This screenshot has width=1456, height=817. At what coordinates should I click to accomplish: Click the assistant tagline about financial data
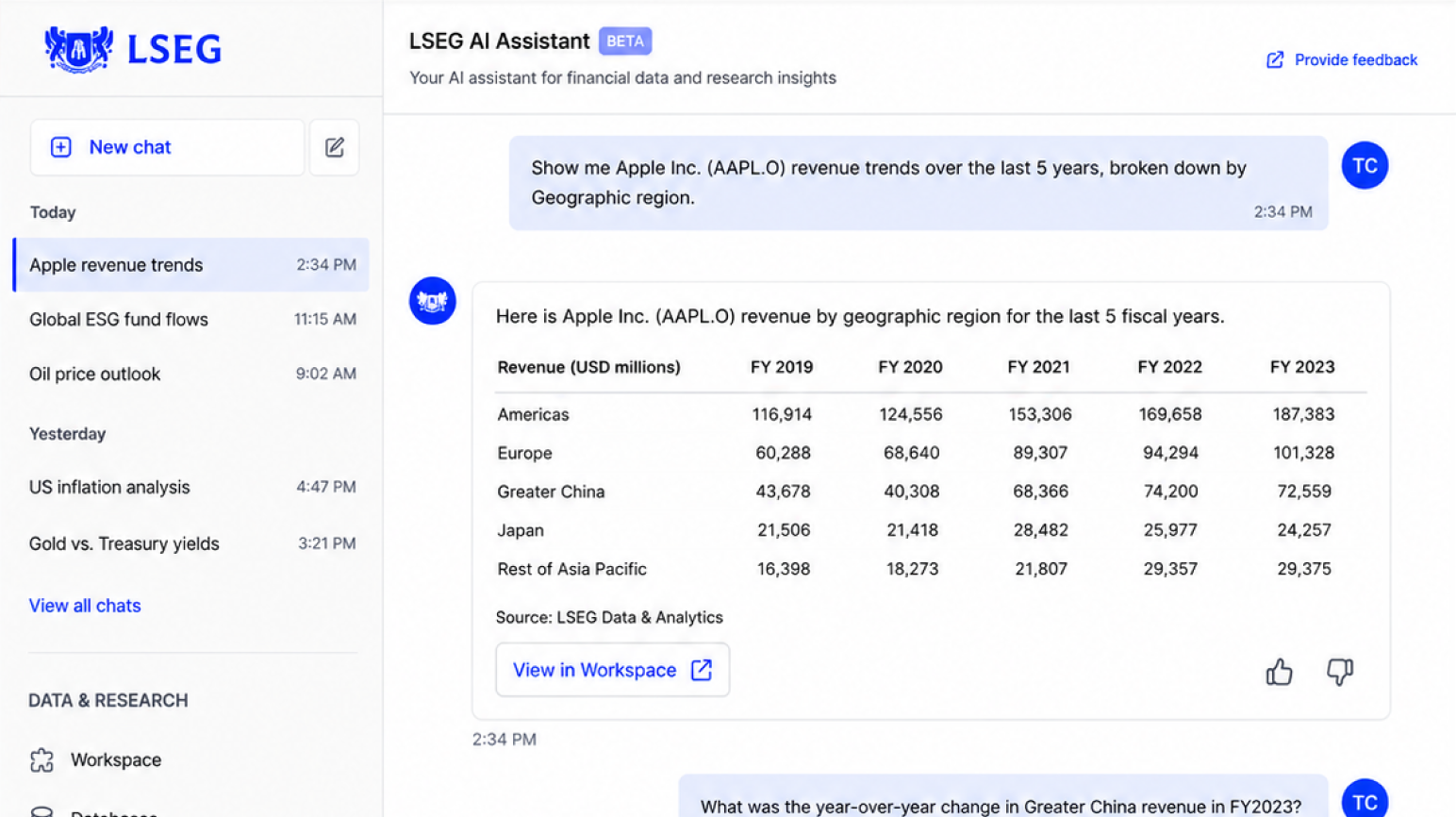(x=622, y=78)
